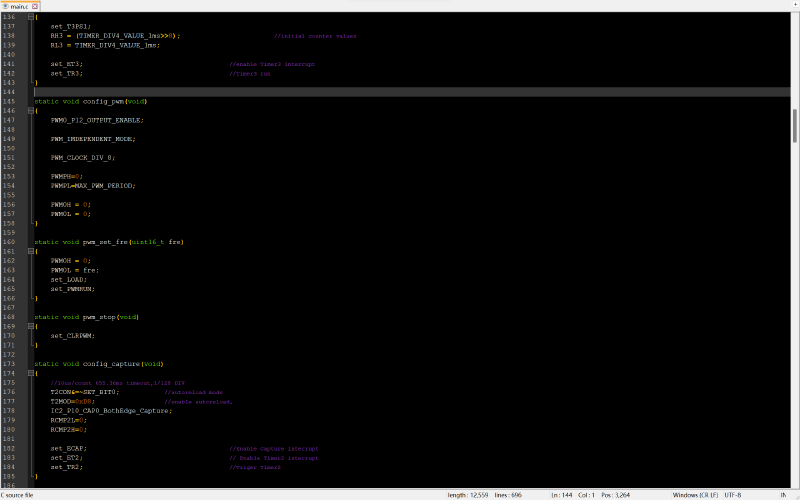Click the file status icon on main.c tab

6,7
